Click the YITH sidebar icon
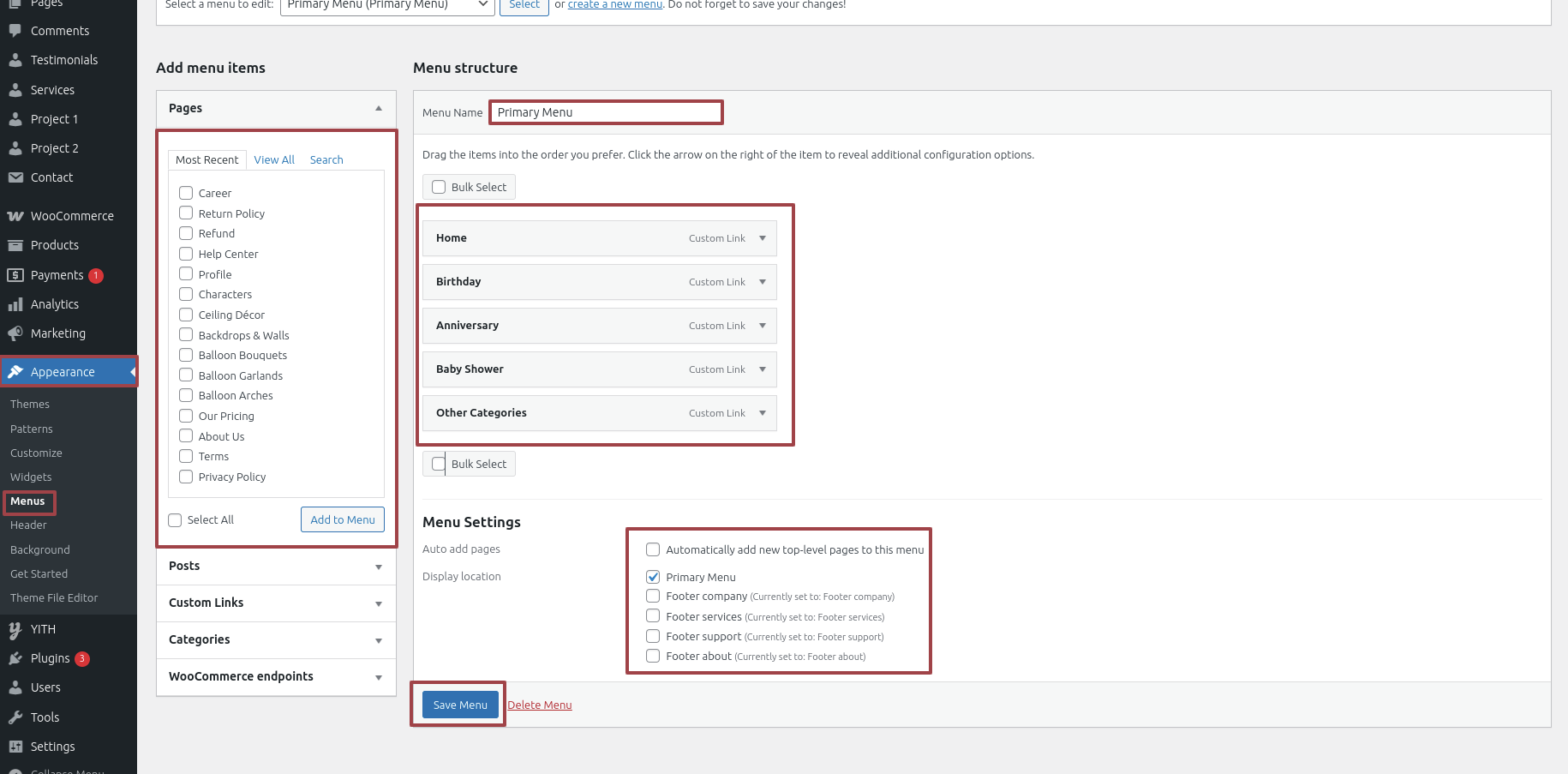Image resolution: width=1568 pixels, height=774 pixels. [x=15, y=629]
